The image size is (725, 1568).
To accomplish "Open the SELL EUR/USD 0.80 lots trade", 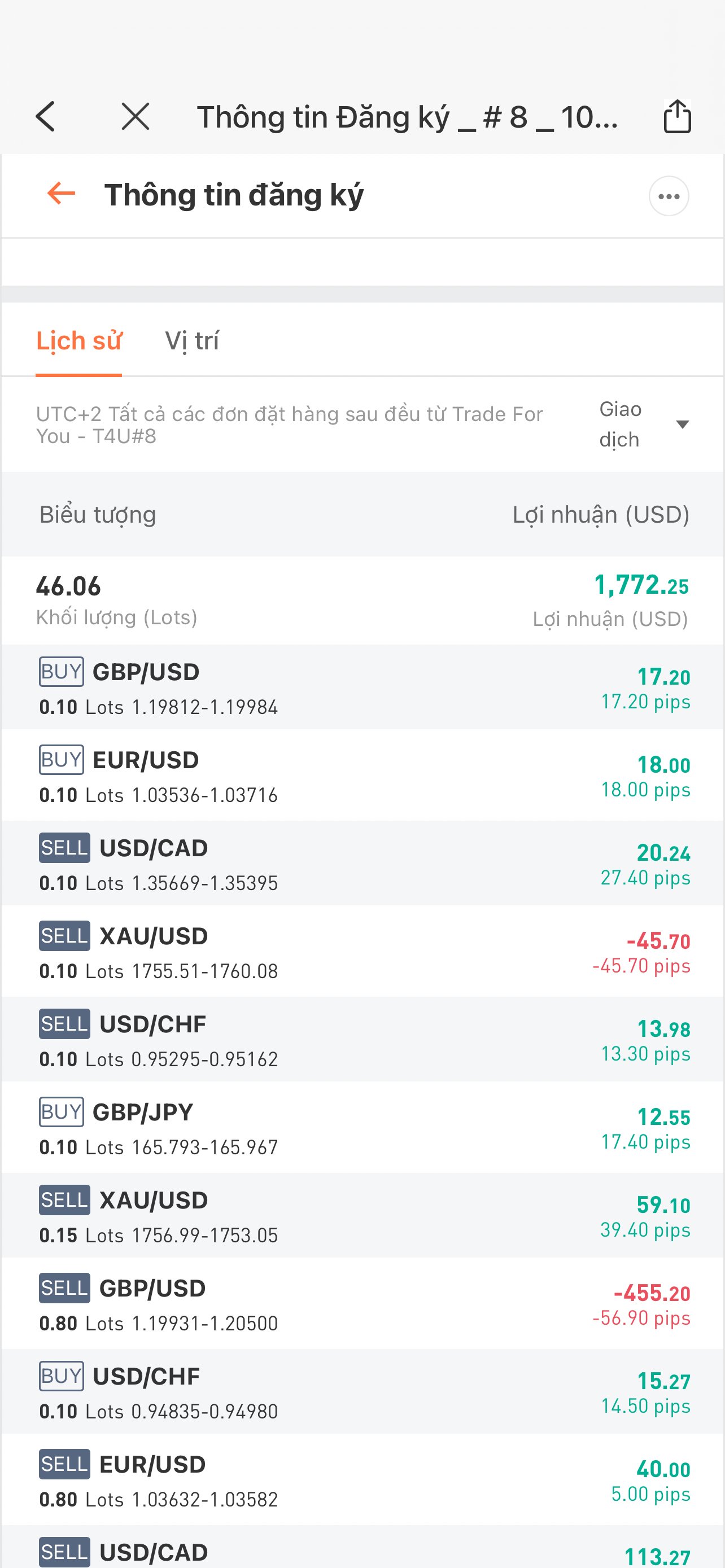I will (x=362, y=1481).
